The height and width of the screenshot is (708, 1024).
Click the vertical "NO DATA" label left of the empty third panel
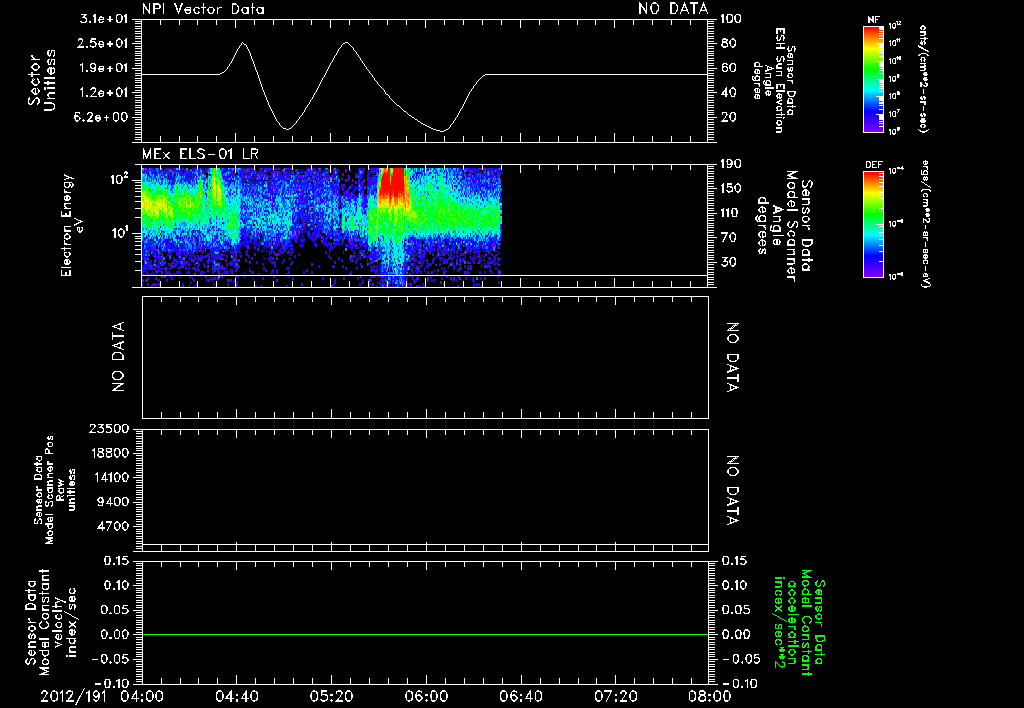tap(118, 357)
